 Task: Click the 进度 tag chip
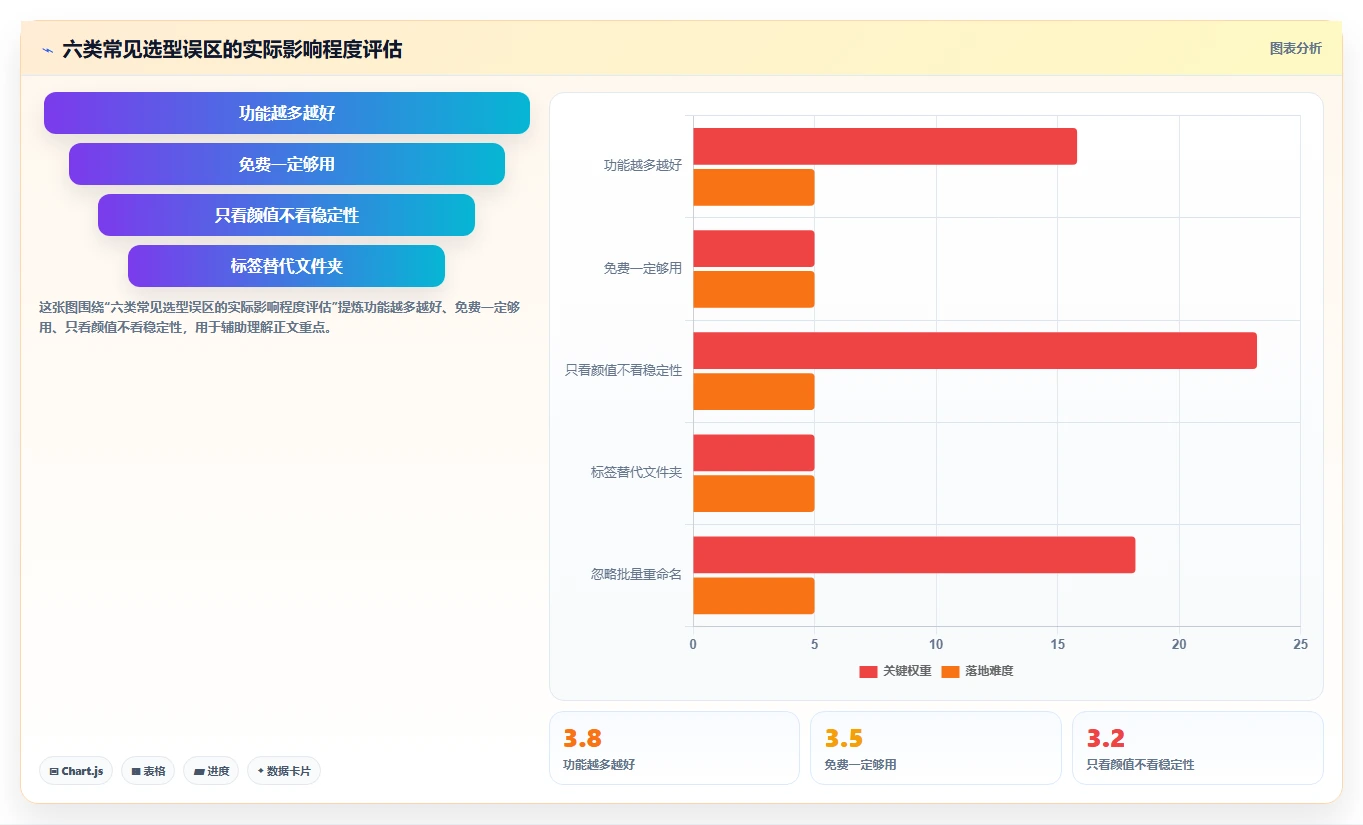[x=211, y=771]
